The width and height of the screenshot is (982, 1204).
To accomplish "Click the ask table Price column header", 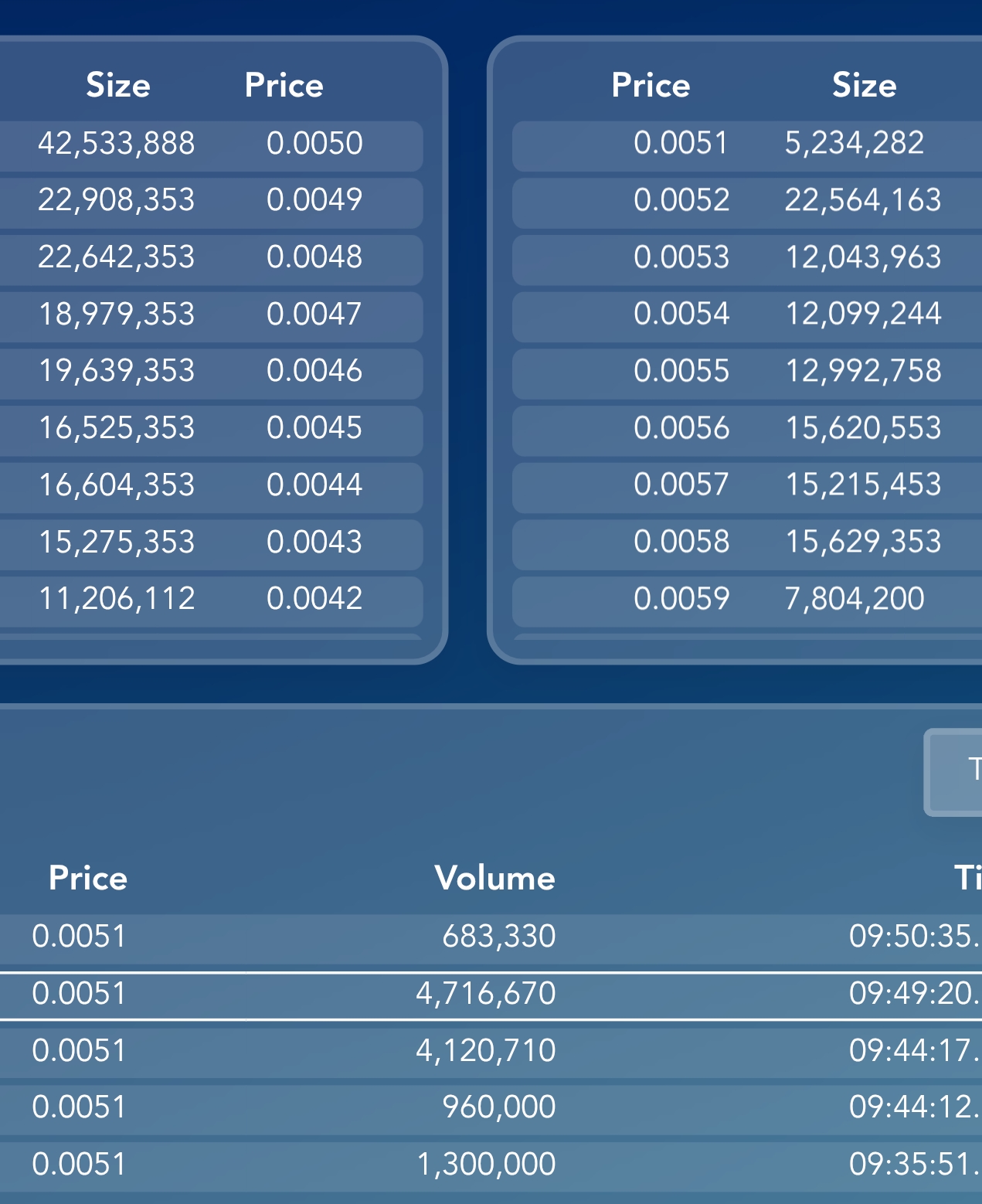I will click(x=651, y=85).
